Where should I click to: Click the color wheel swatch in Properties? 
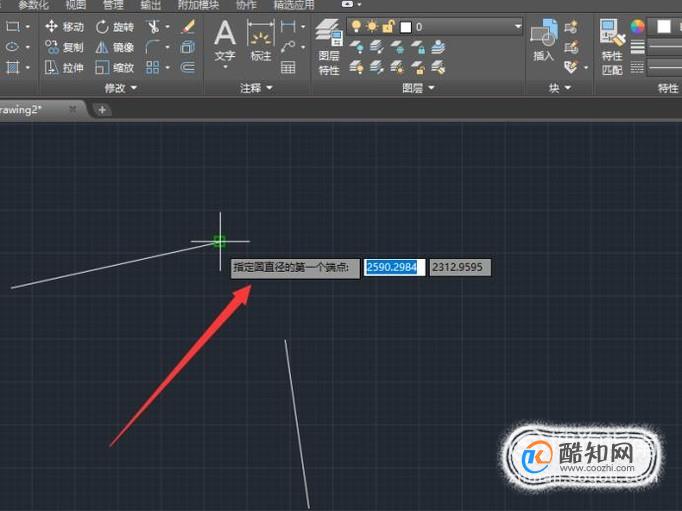(x=638, y=27)
